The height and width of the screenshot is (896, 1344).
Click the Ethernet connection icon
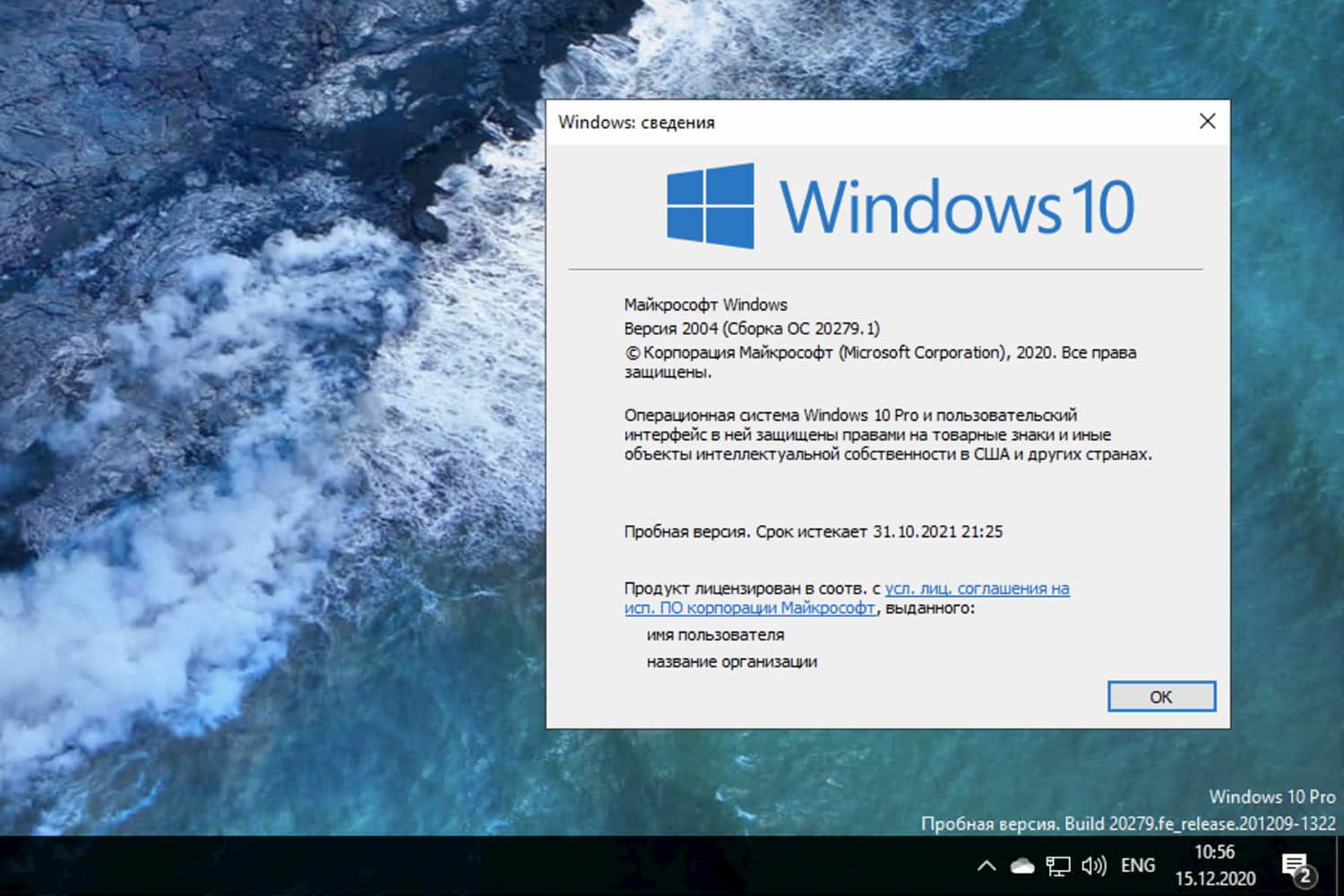(x=1059, y=865)
